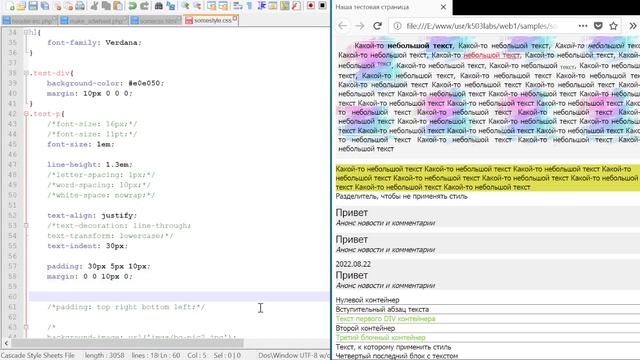The width and height of the screenshot is (640, 360).
Task: Click the 'text-align: justify;' line
Action: click(92, 216)
